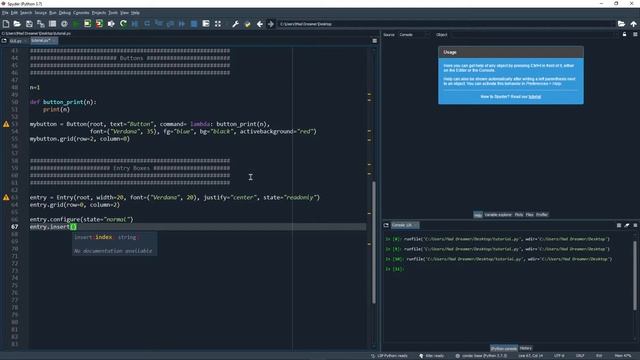Screen dimensions: 640x360
Task: Open the File menu
Action: click(5, 13)
